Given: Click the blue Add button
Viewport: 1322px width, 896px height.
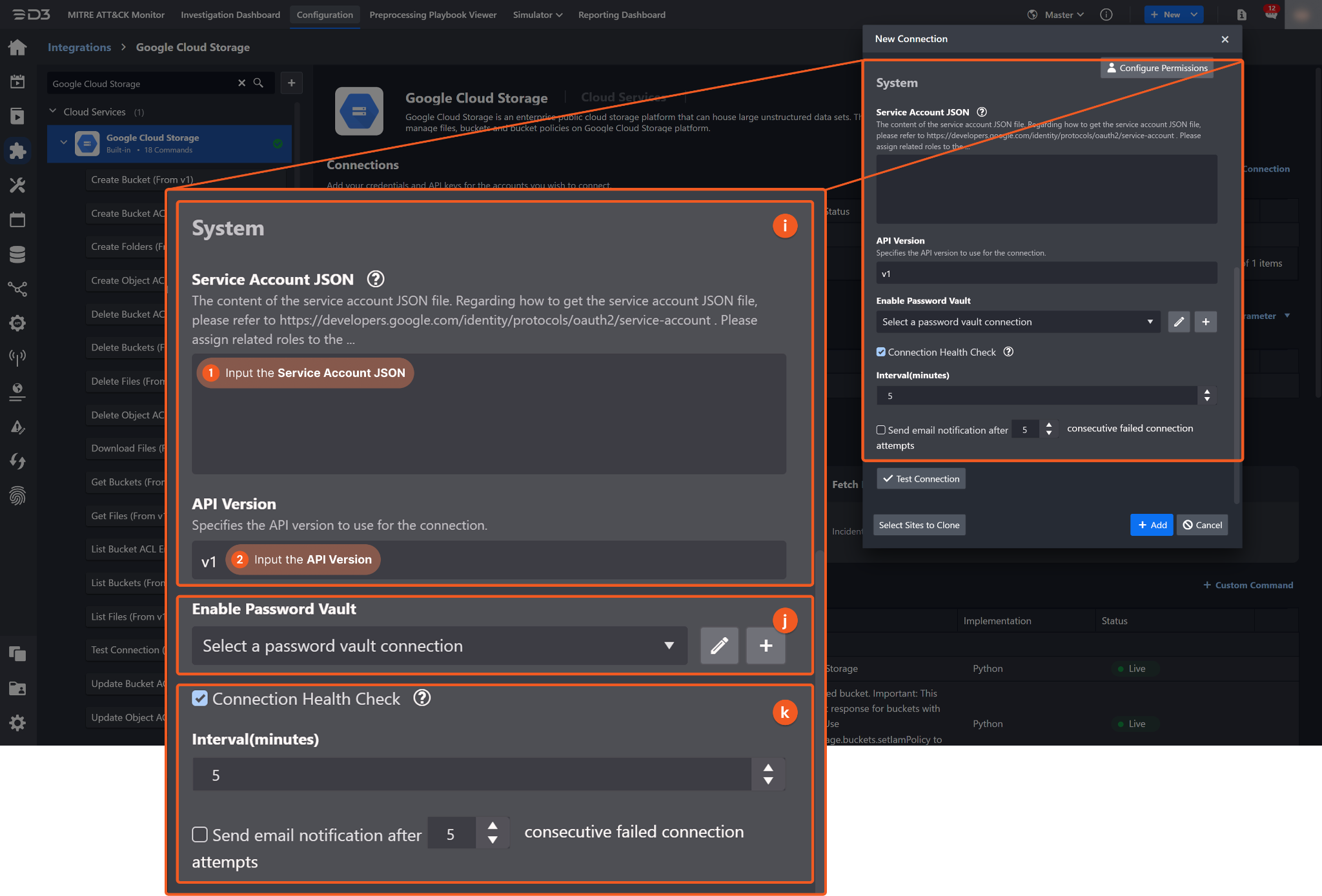Looking at the screenshot, I should coord(1152,525).
